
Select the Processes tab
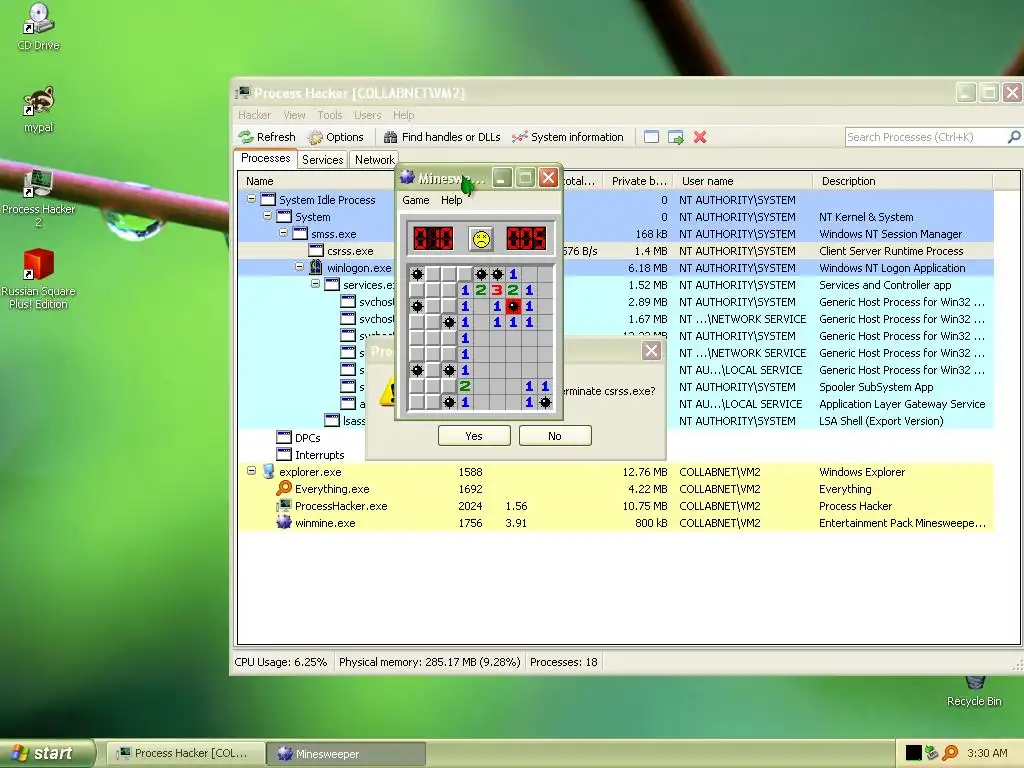click(265, 158)
